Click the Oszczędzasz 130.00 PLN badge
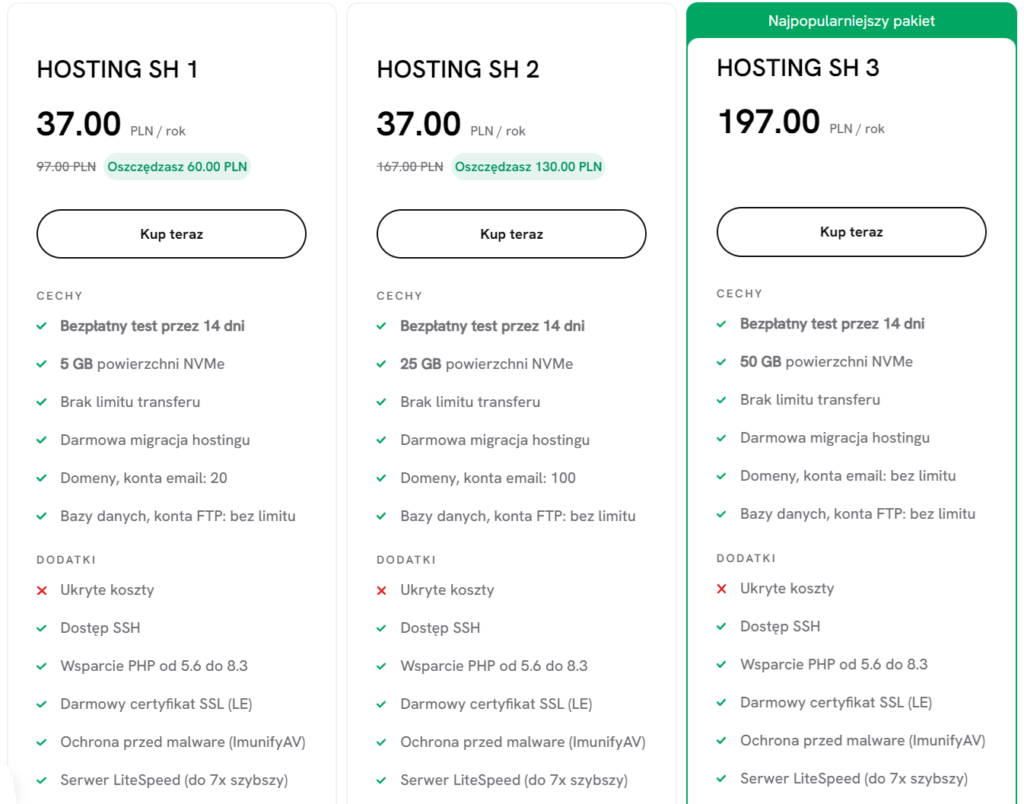 pos(528,167)
